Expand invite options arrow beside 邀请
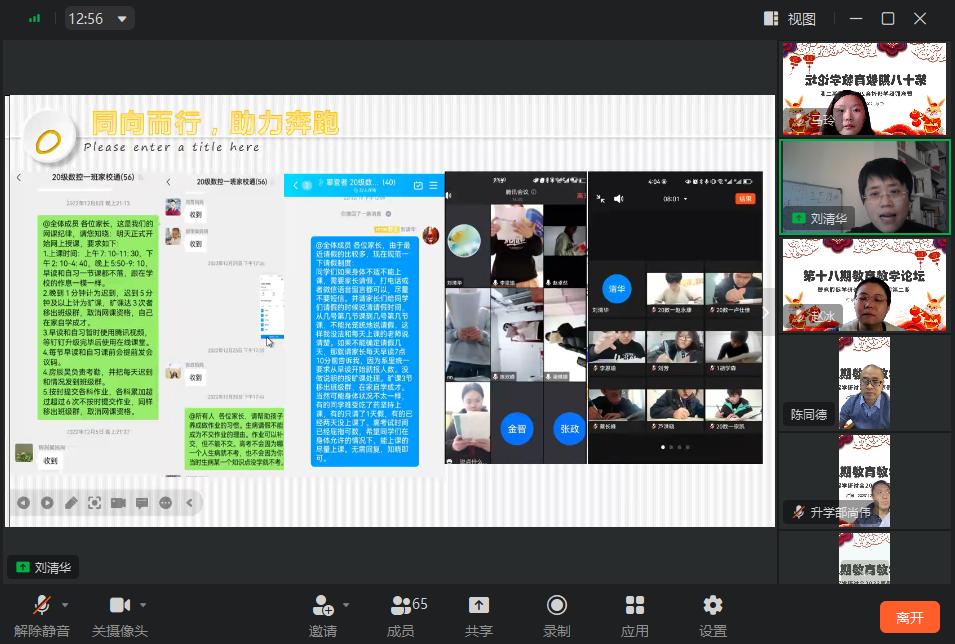The width and height of the screenshot is (955, 644). point(346,605)
